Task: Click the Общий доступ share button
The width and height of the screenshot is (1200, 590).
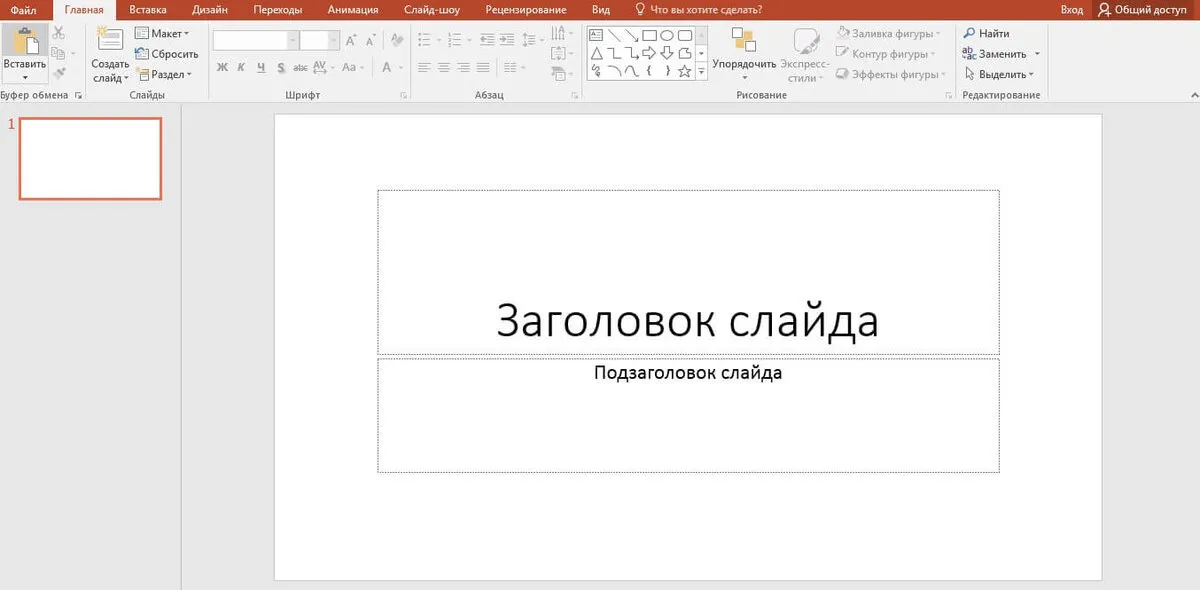Action: (x=1144, y=10)
